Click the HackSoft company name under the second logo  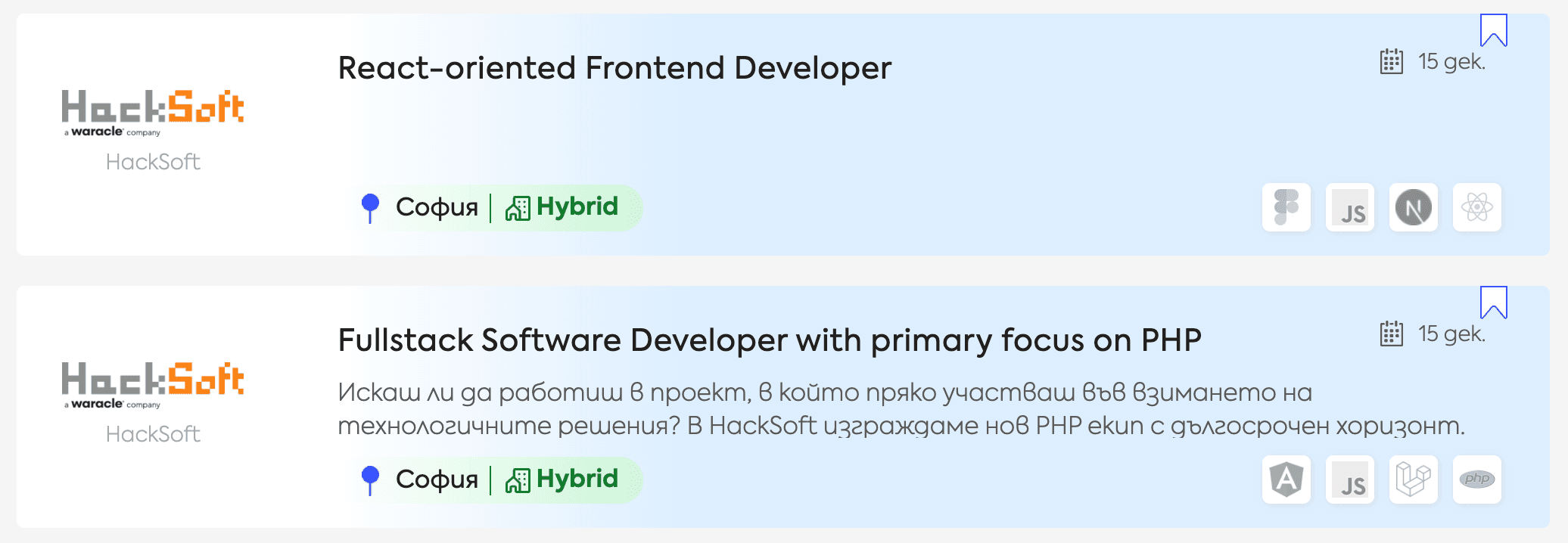(x=153, y=434)
